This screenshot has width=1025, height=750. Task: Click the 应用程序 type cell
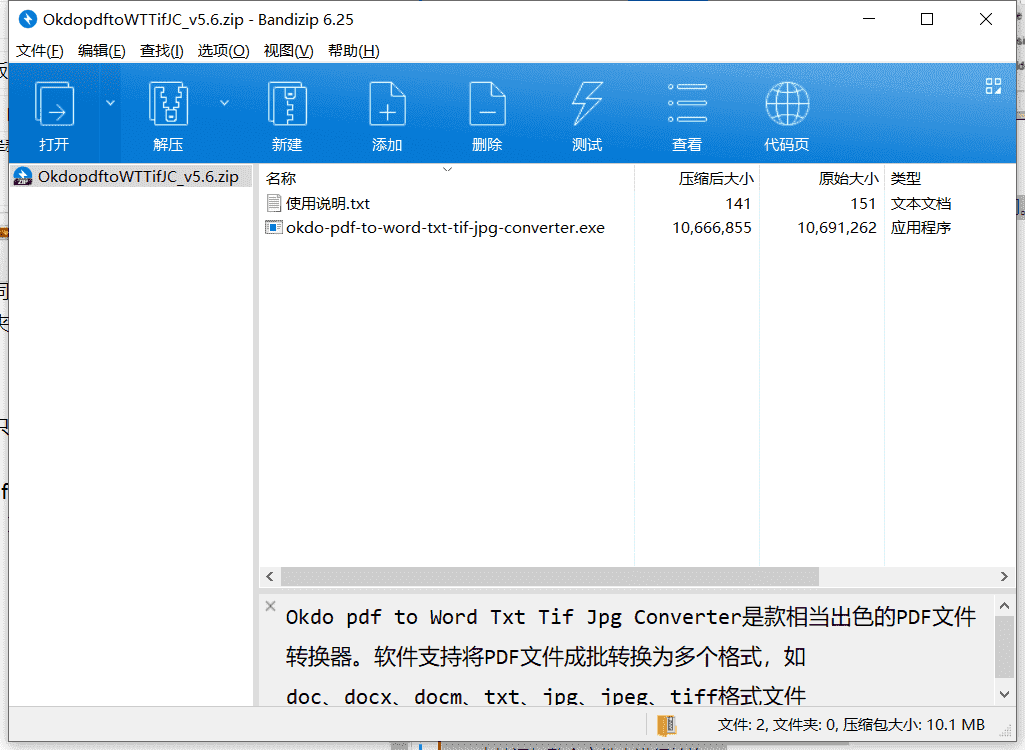click(920, 228)
